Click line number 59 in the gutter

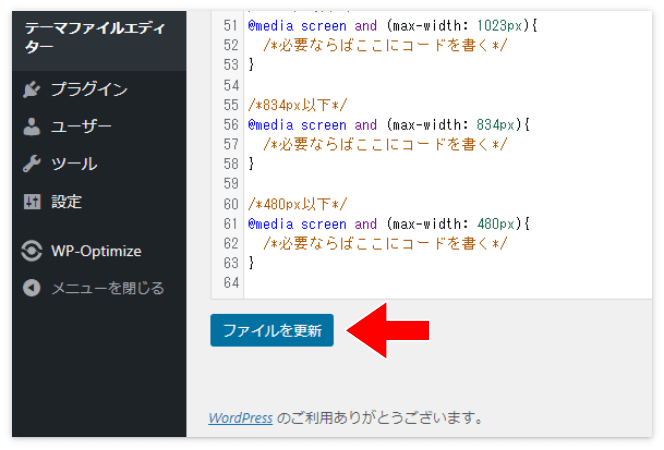point(231,184)
